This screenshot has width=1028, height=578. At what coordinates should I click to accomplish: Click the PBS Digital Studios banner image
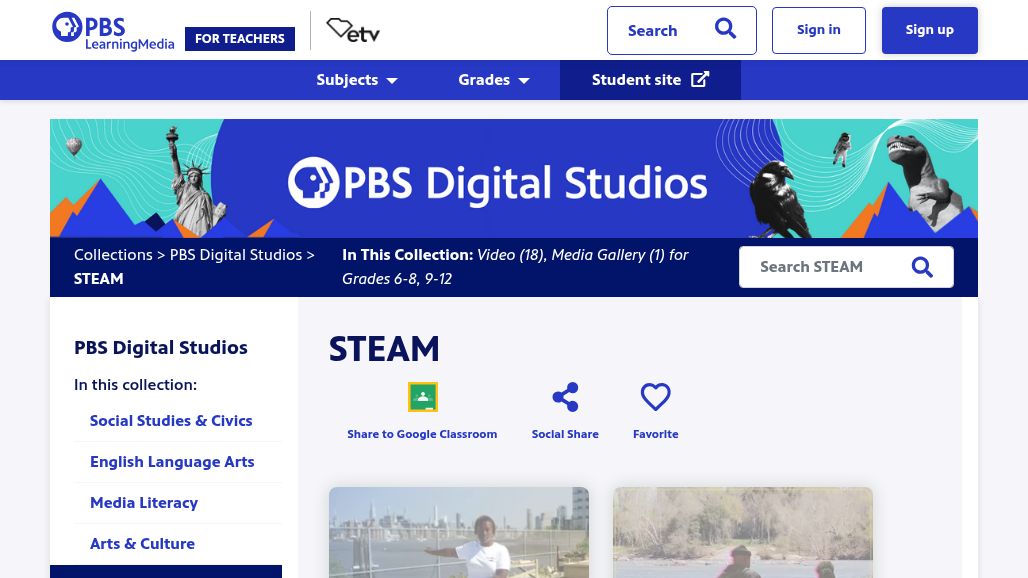pyautogui.click(x=514, y=178)
